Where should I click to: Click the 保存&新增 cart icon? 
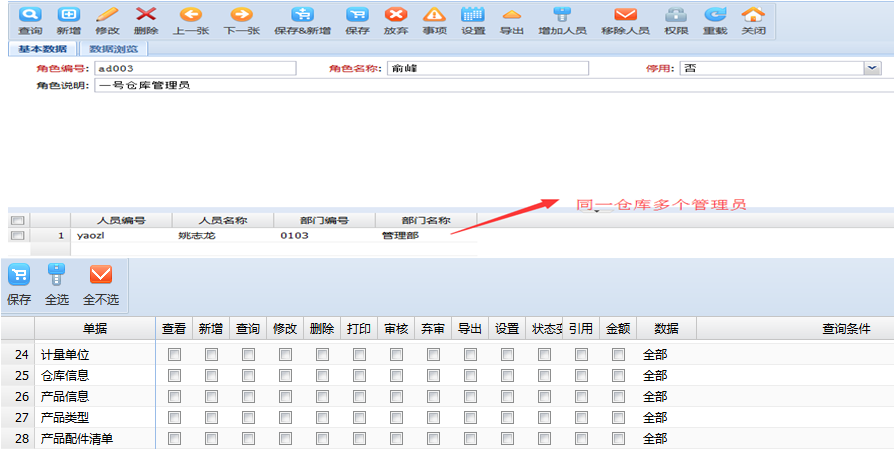tap(302, 16)
